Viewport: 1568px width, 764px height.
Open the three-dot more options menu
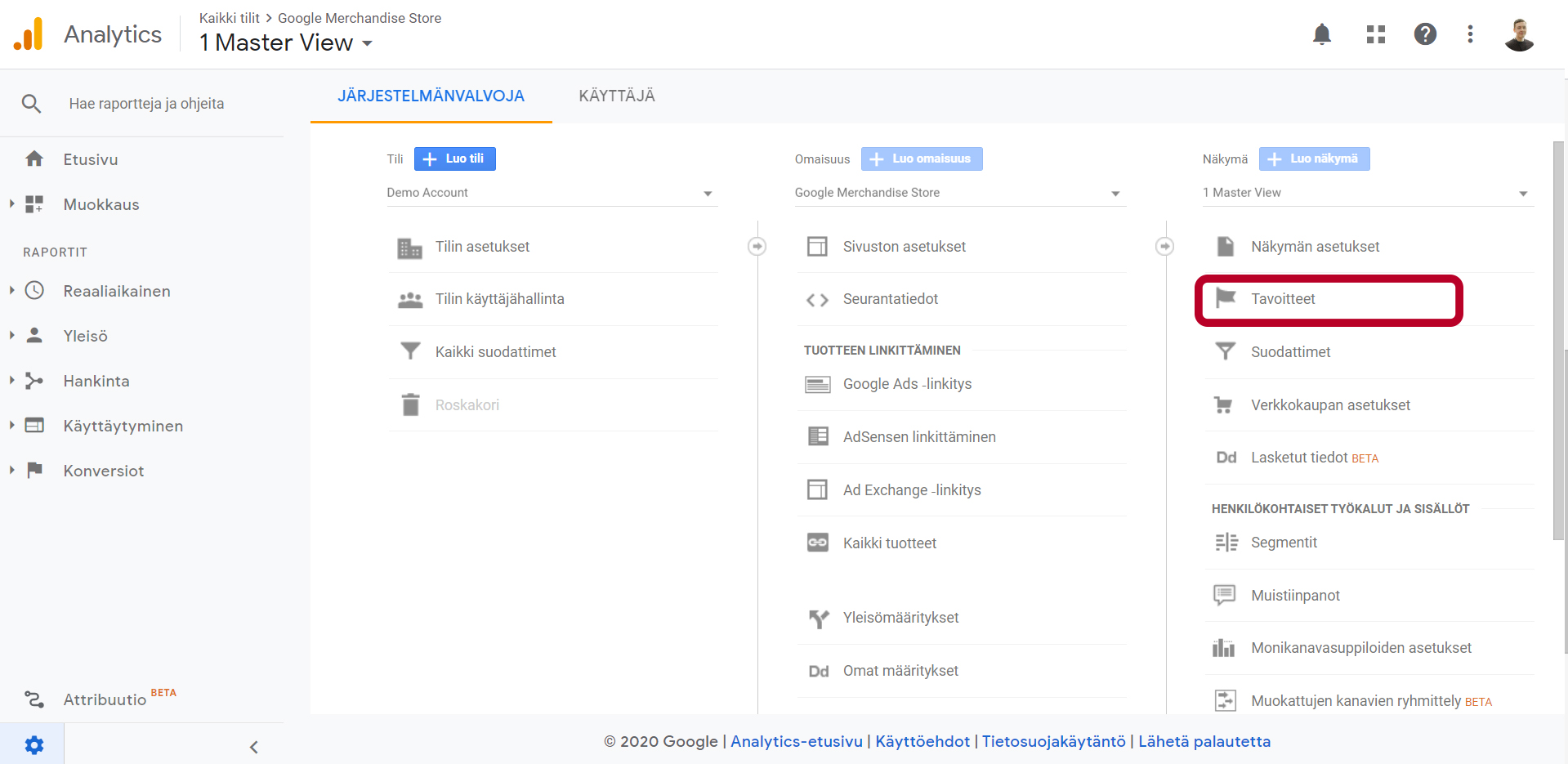tap(1470, 34)
